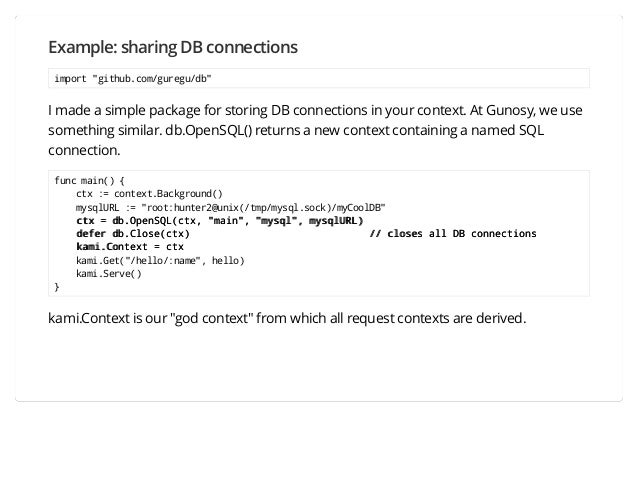638x493 pixels.
Task: Click the mysqlURL assignment line
Action: 230,207
